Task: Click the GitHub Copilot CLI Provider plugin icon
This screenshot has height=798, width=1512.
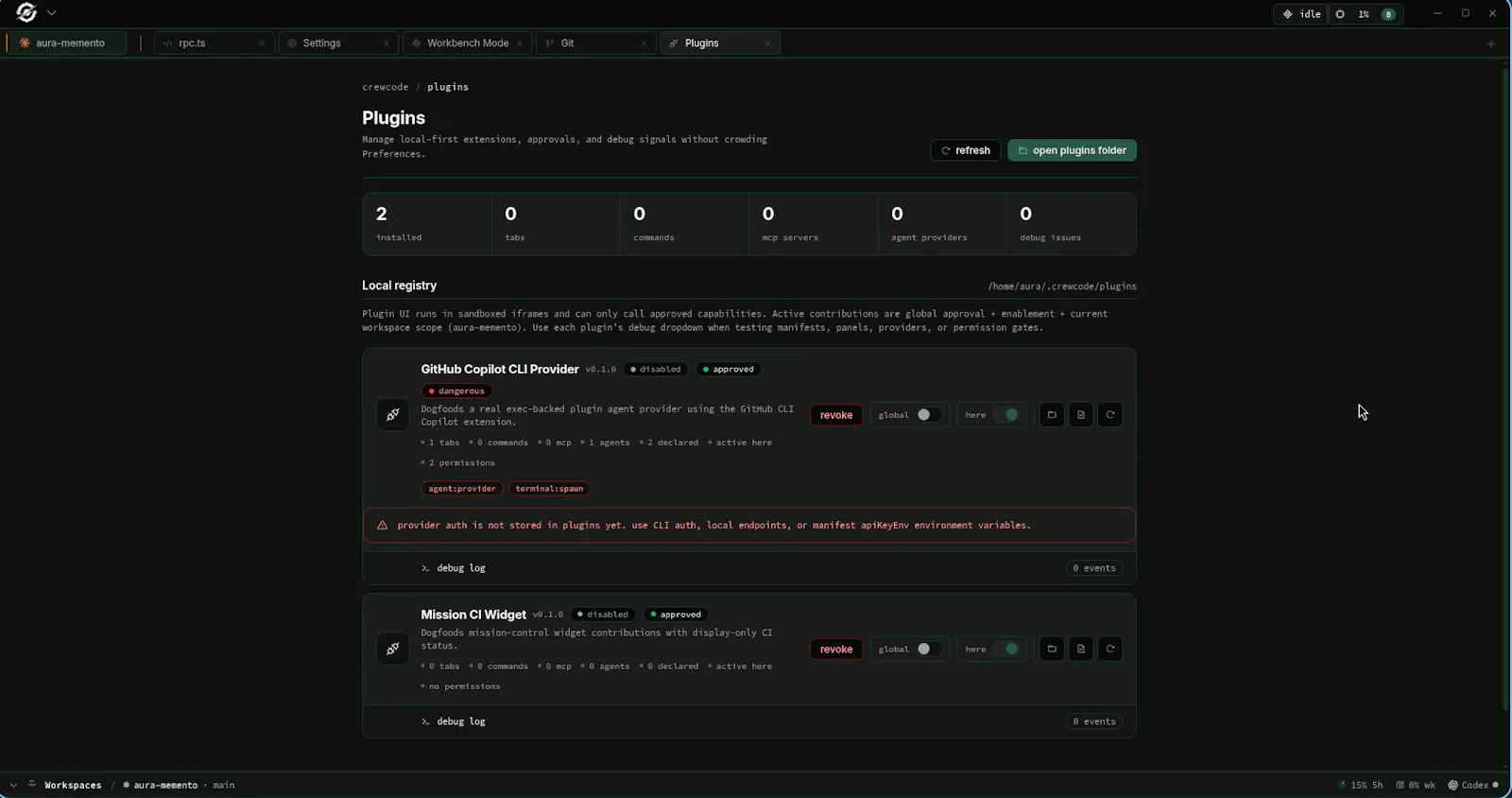Action: pos(392,414)
